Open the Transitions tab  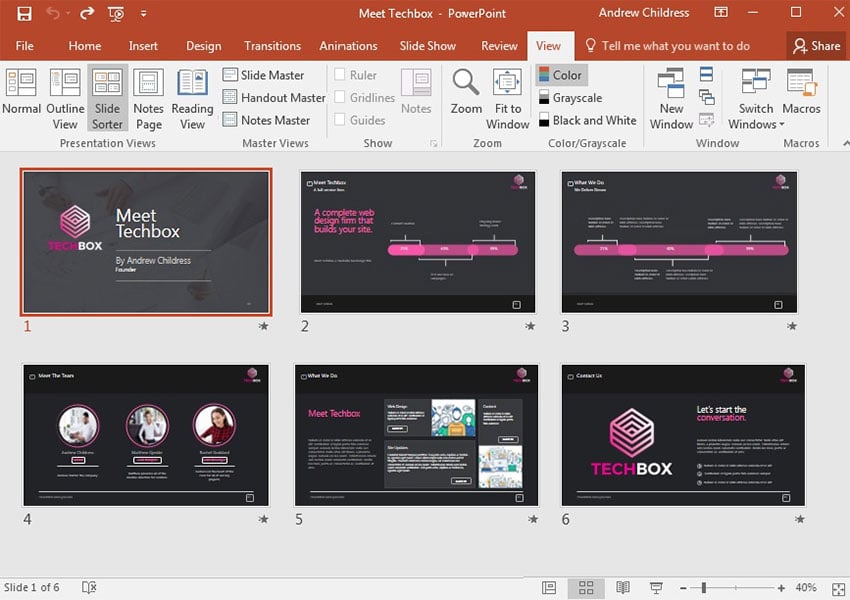click(x=272, y=46)
